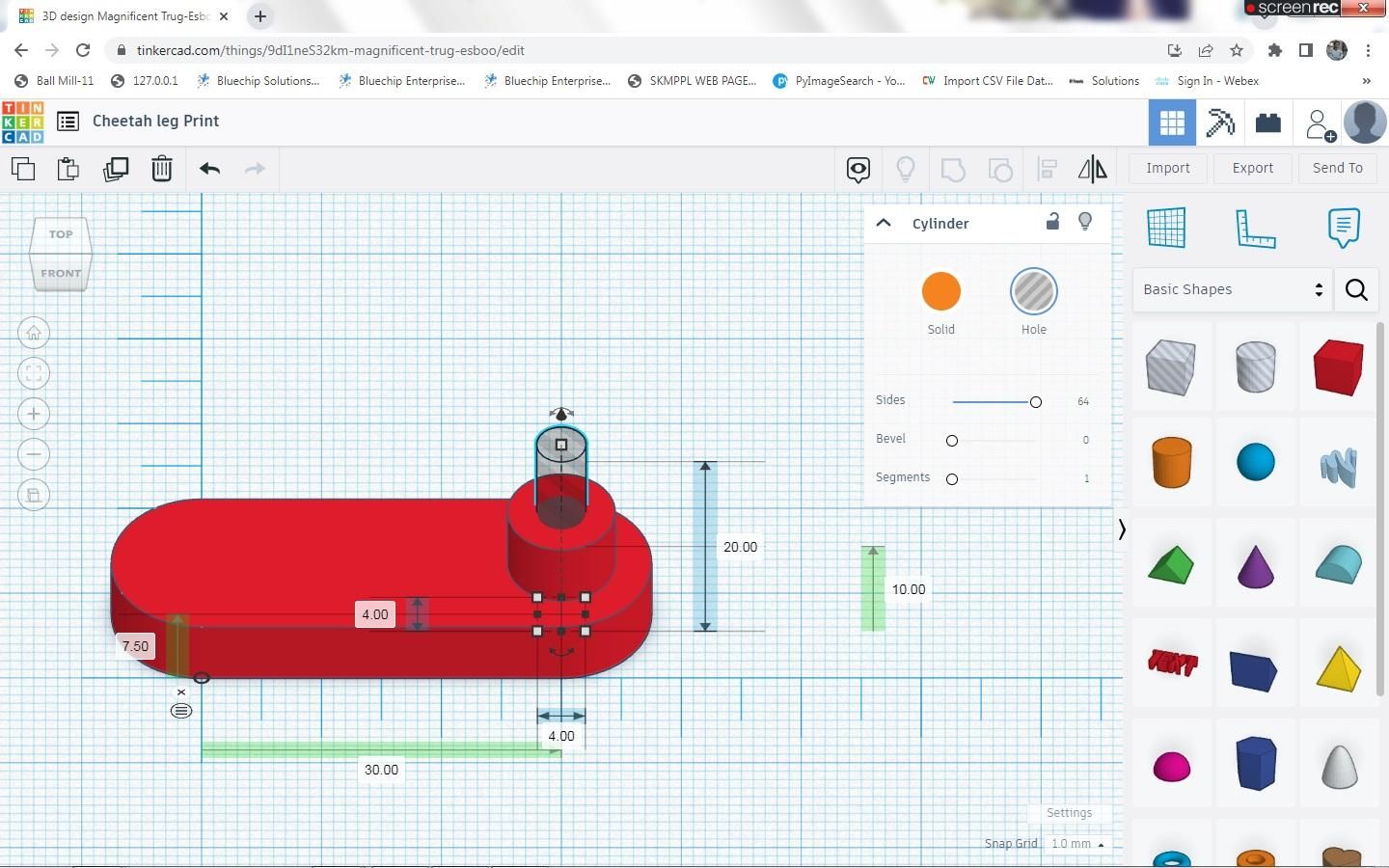Delete the selected cylinder
1389x868 pixels.
click(161, 169)
